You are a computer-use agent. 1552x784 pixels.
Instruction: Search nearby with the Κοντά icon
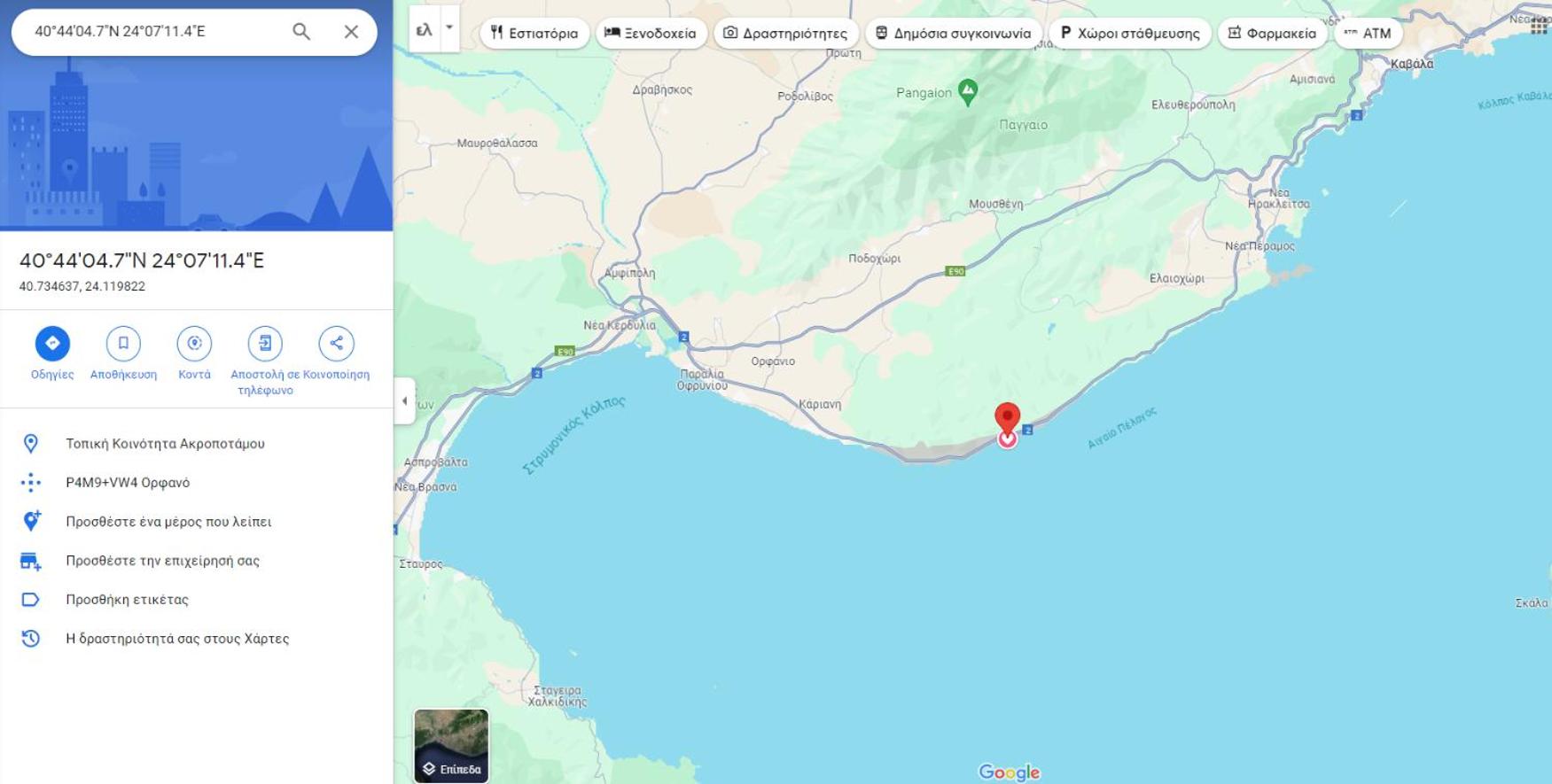194,344
